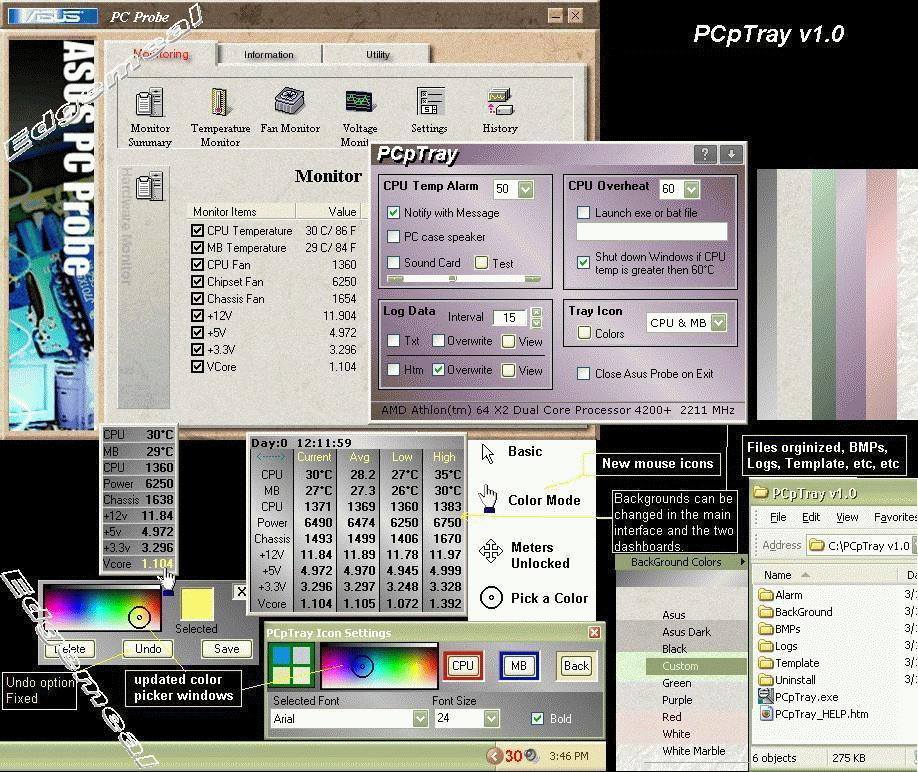
Task: Choose White Marble background entry
Action: pyautogui.click(x=694, y=751)
